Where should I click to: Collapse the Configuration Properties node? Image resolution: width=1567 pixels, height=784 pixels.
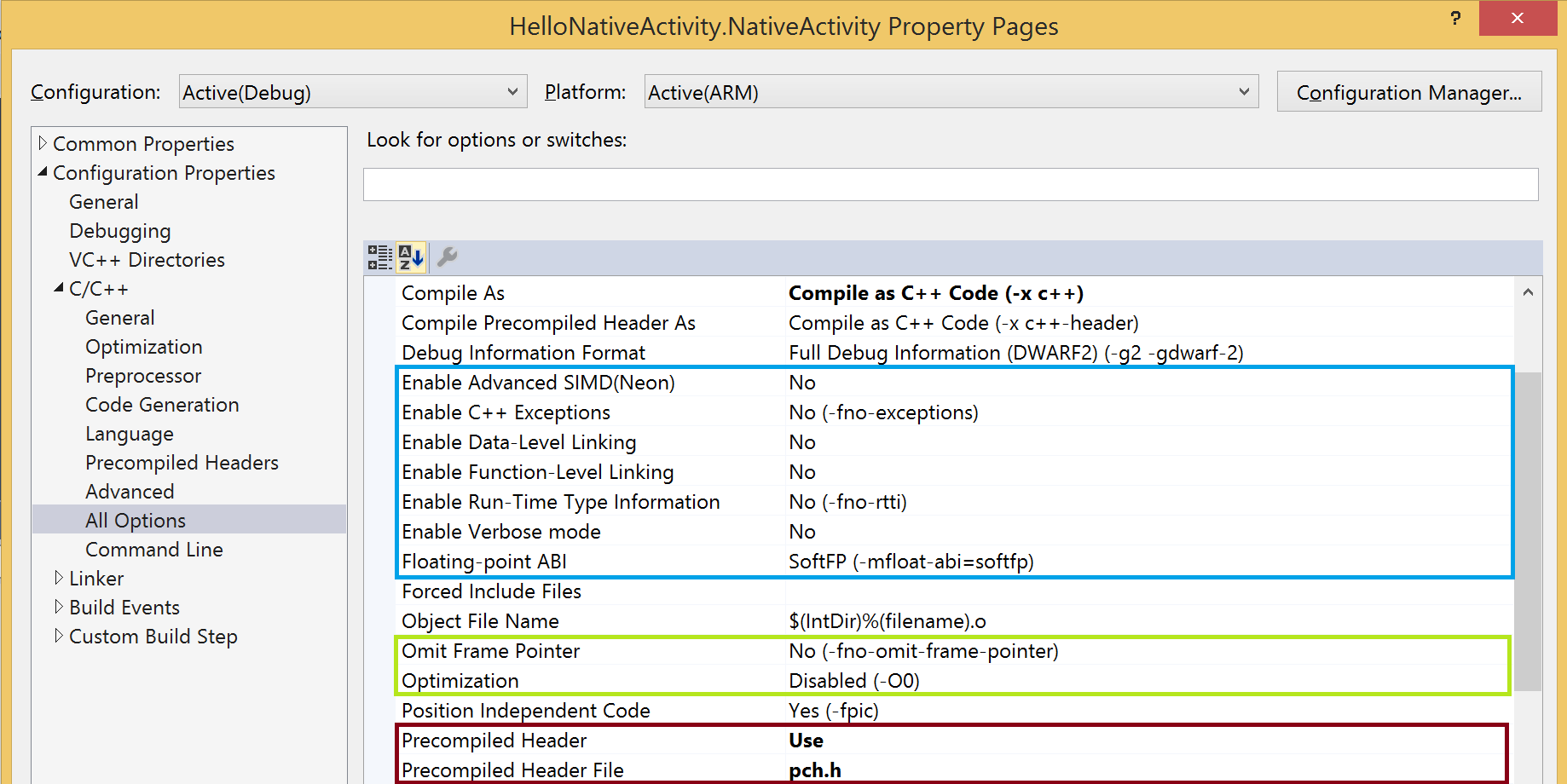43,172
